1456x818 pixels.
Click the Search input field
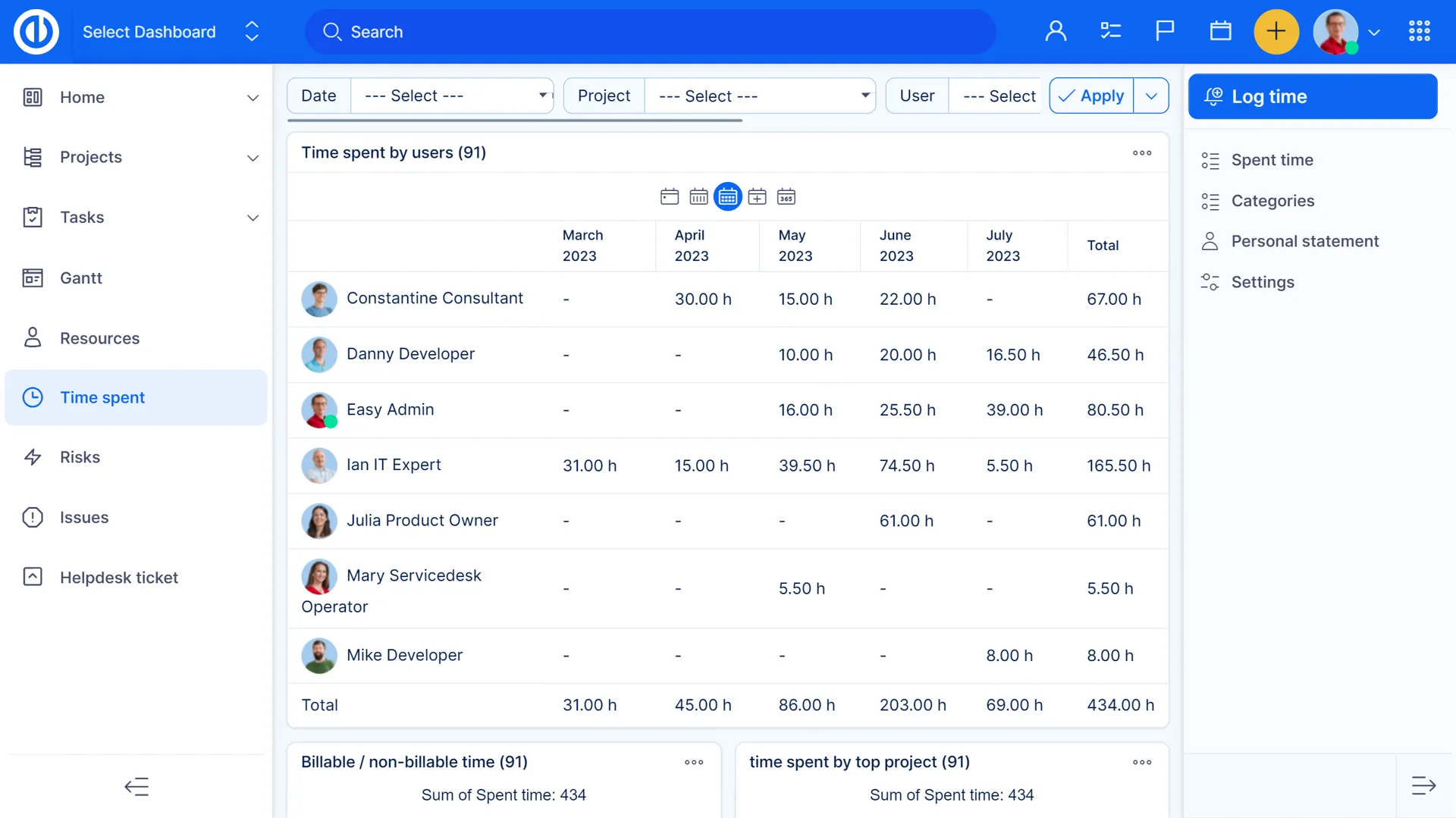click(x=651, y=32)
